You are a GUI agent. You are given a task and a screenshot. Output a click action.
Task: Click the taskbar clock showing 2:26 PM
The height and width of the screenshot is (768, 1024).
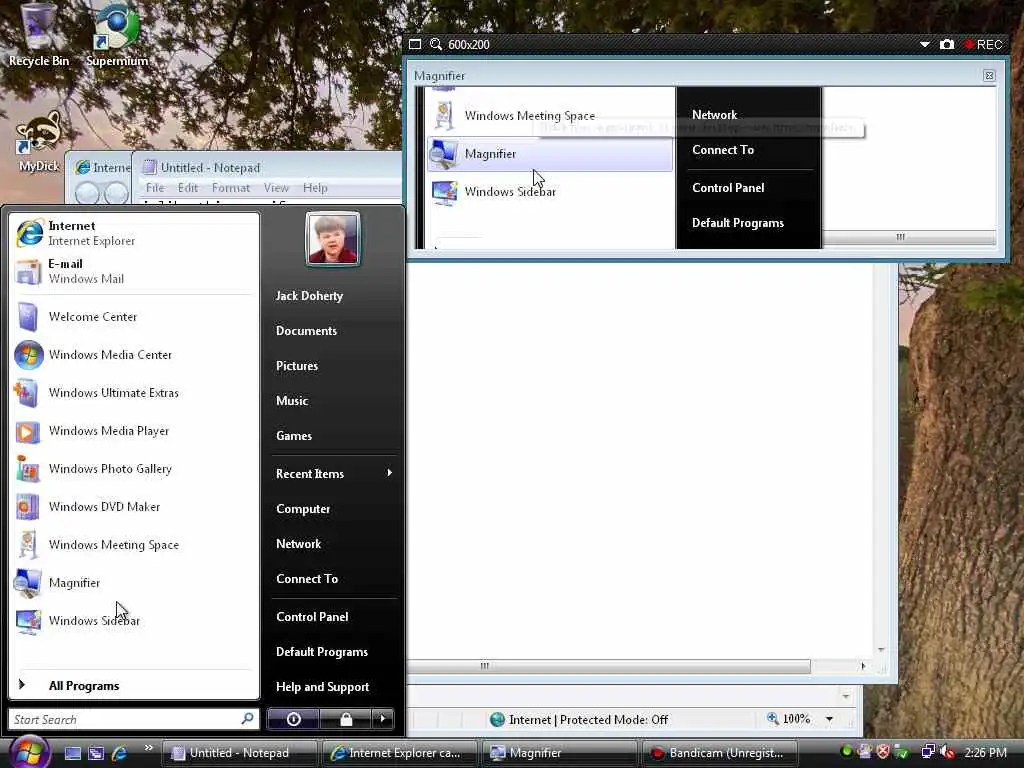point(985,752)
